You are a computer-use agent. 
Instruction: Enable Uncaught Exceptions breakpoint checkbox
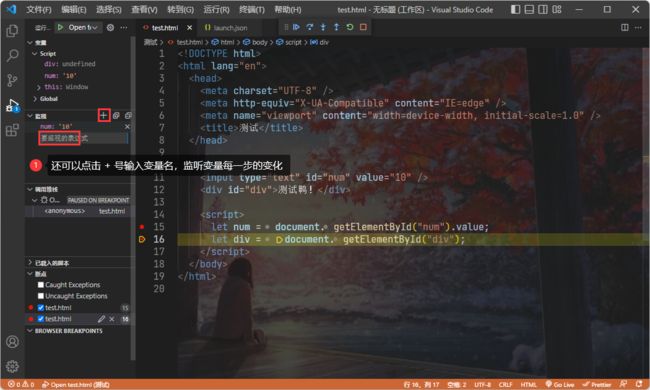41,296
